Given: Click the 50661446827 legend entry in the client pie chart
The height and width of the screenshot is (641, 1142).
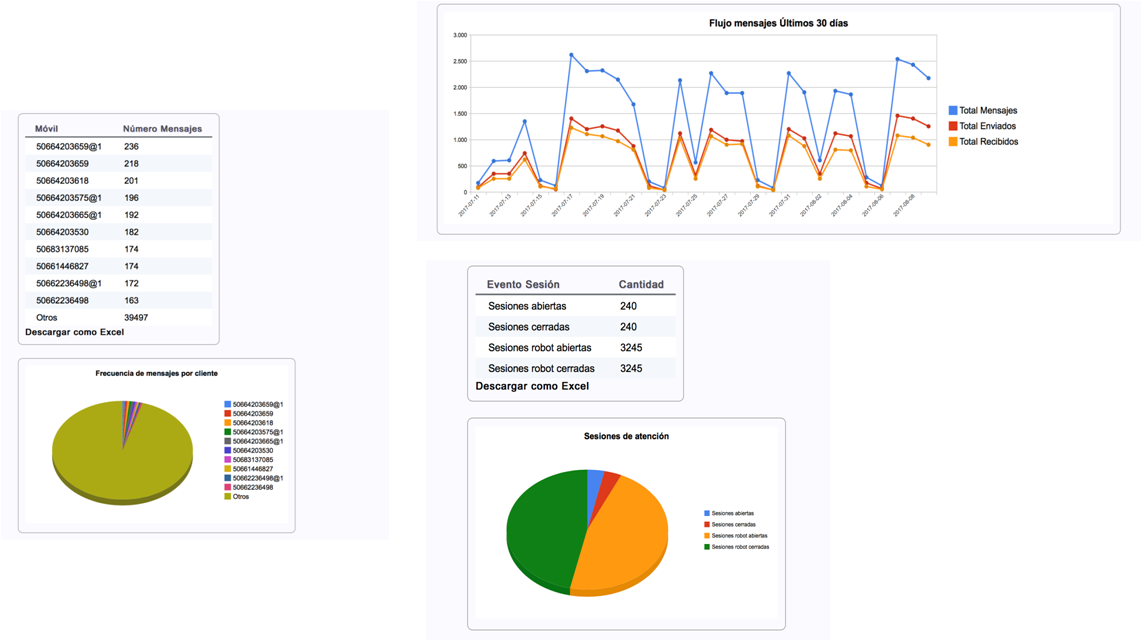Looking at the screenshot, I should pyautogui.click(x=252, y=469).
